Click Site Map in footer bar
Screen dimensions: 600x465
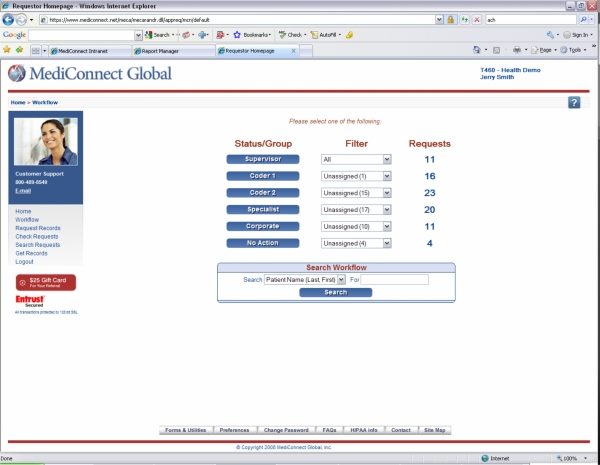point(435,430)
